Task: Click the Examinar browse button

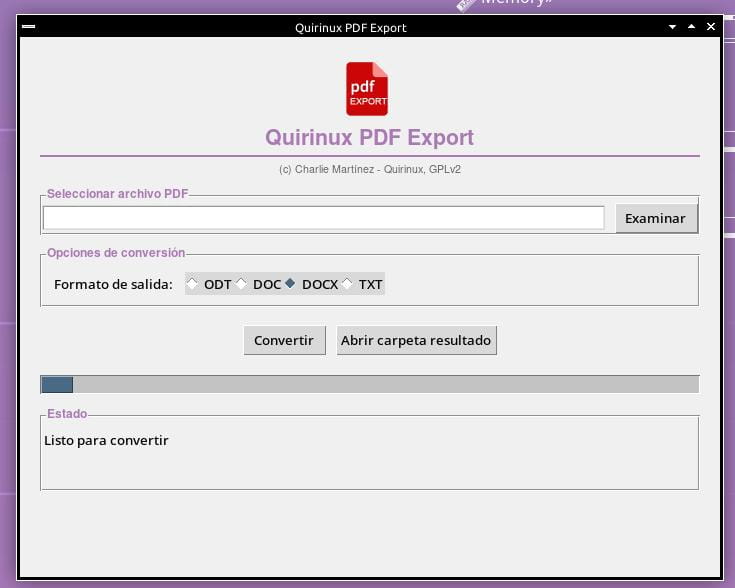Action: tap(656, 219)
